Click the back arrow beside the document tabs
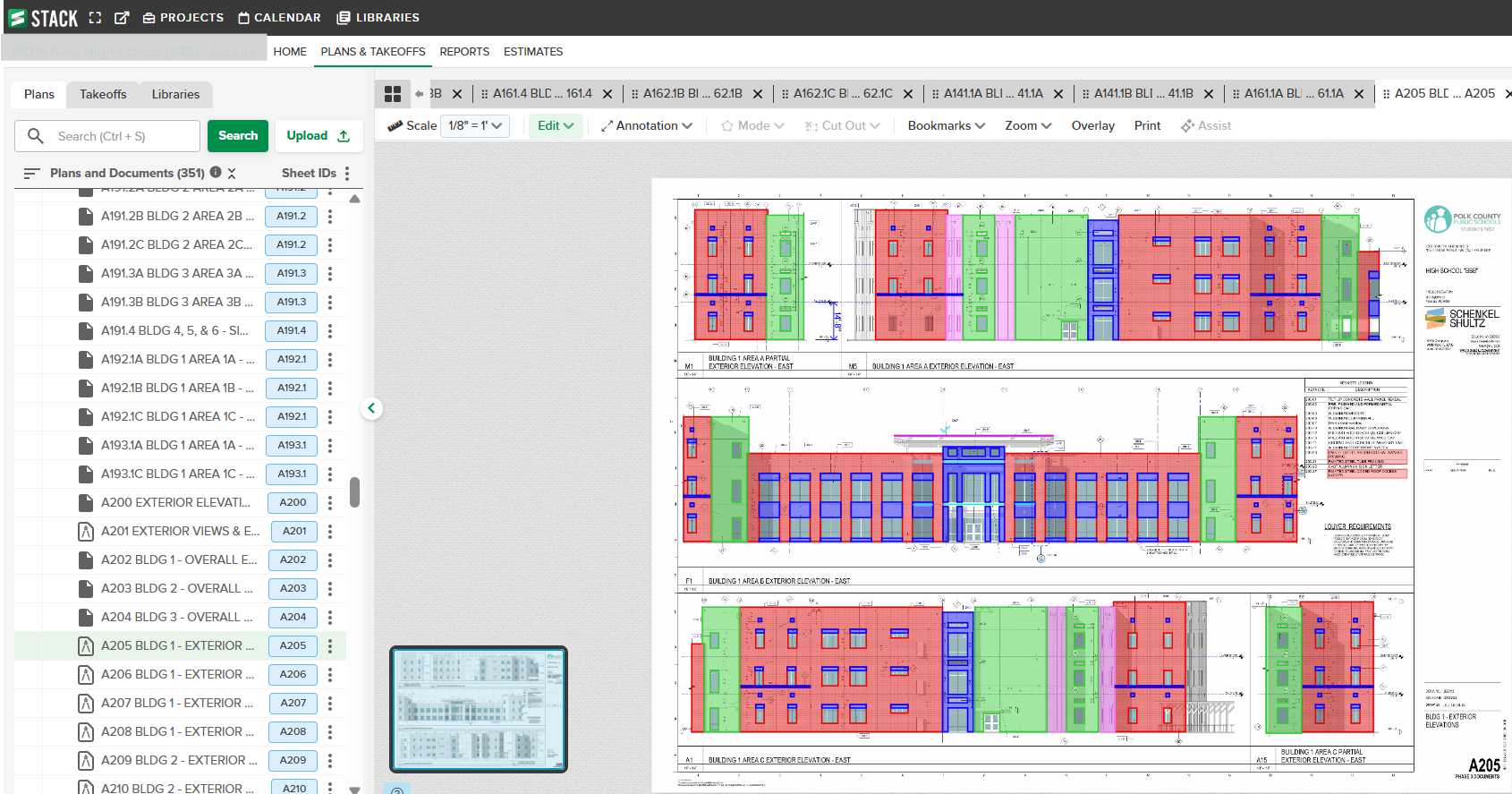 click(x=419, y=94)
